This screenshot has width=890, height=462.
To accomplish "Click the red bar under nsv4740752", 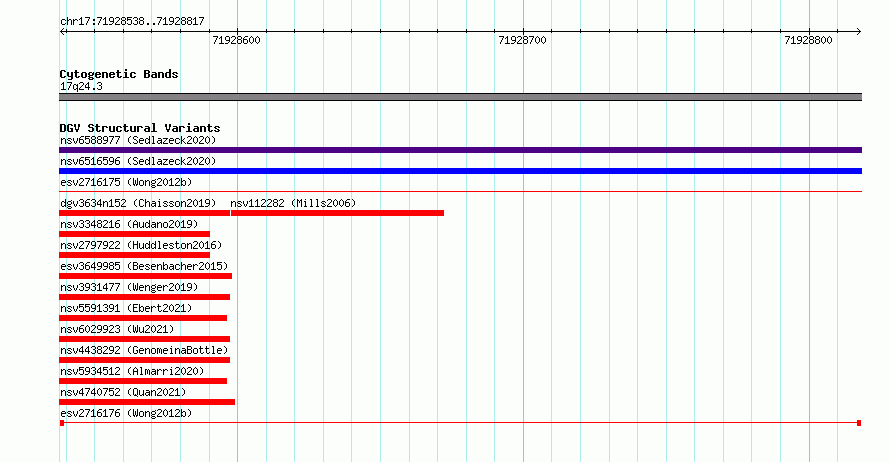I will pos(147,402).
